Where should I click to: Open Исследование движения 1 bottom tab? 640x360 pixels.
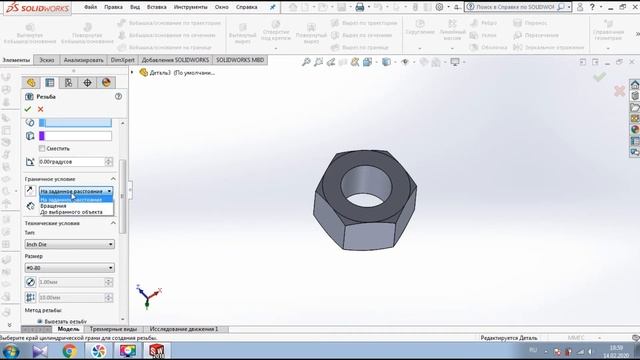coord(184,329)
